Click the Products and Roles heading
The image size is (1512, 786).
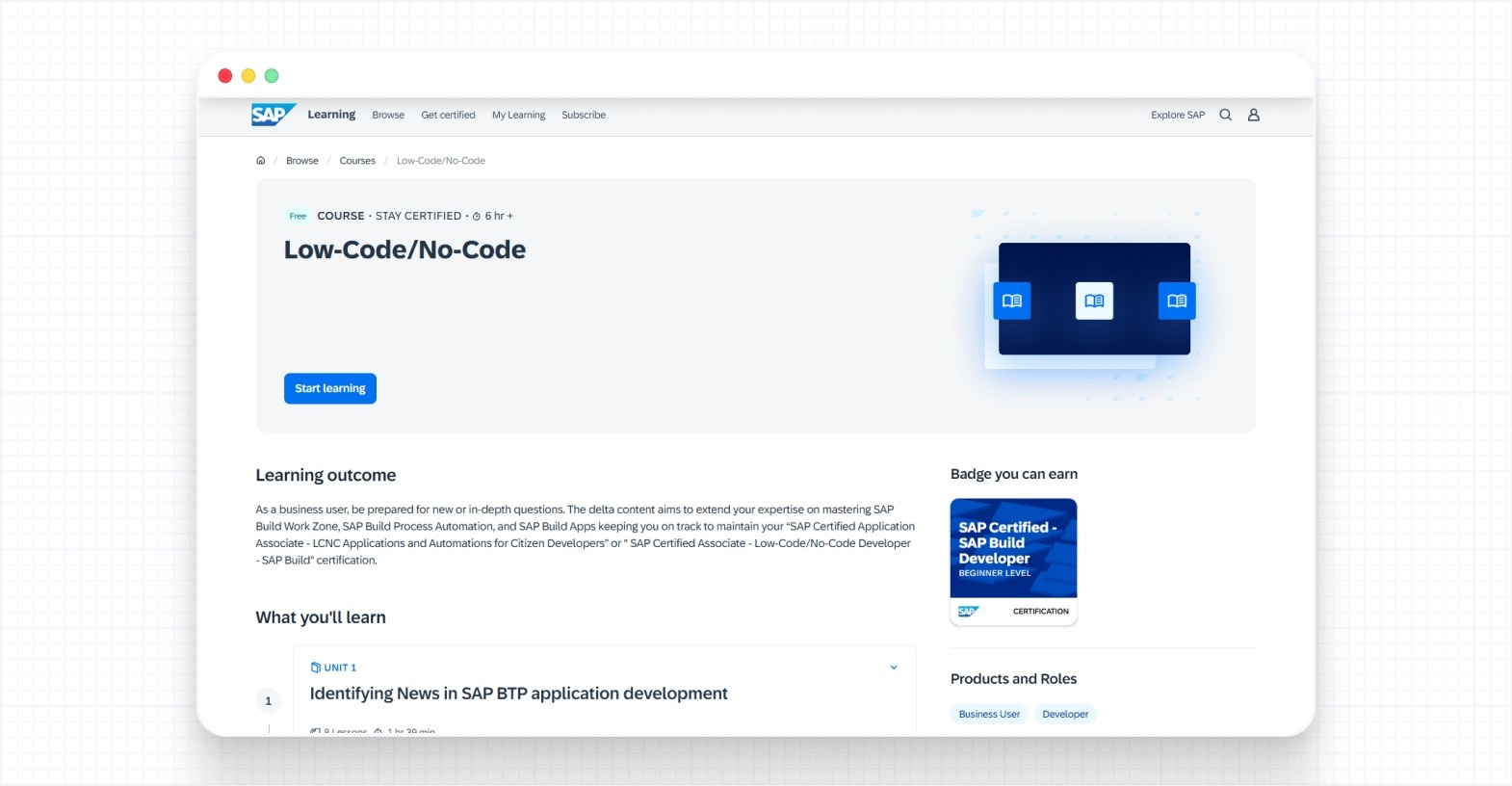point(1013,679)
